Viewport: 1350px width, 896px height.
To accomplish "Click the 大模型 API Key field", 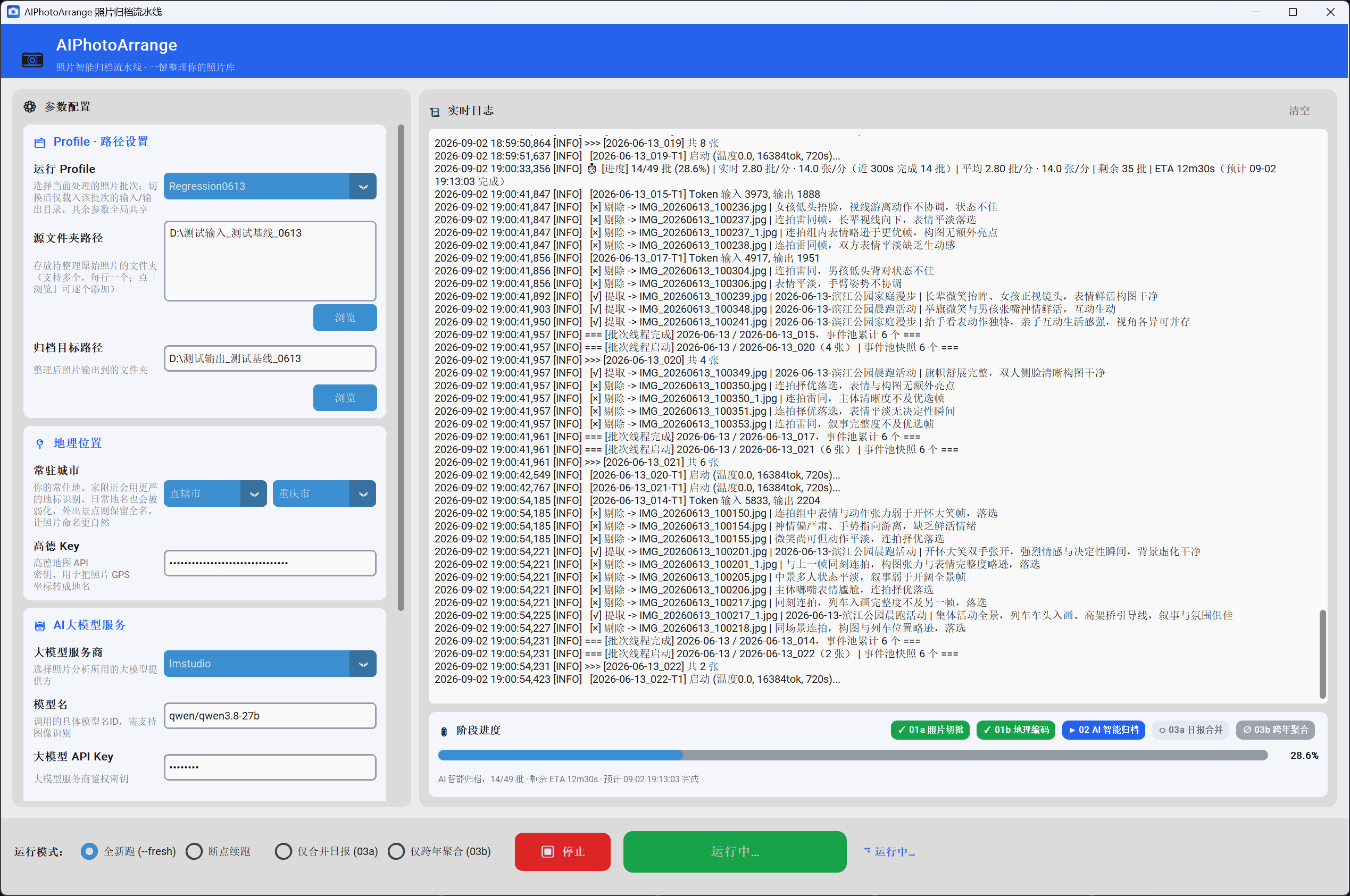I will 270,767.
